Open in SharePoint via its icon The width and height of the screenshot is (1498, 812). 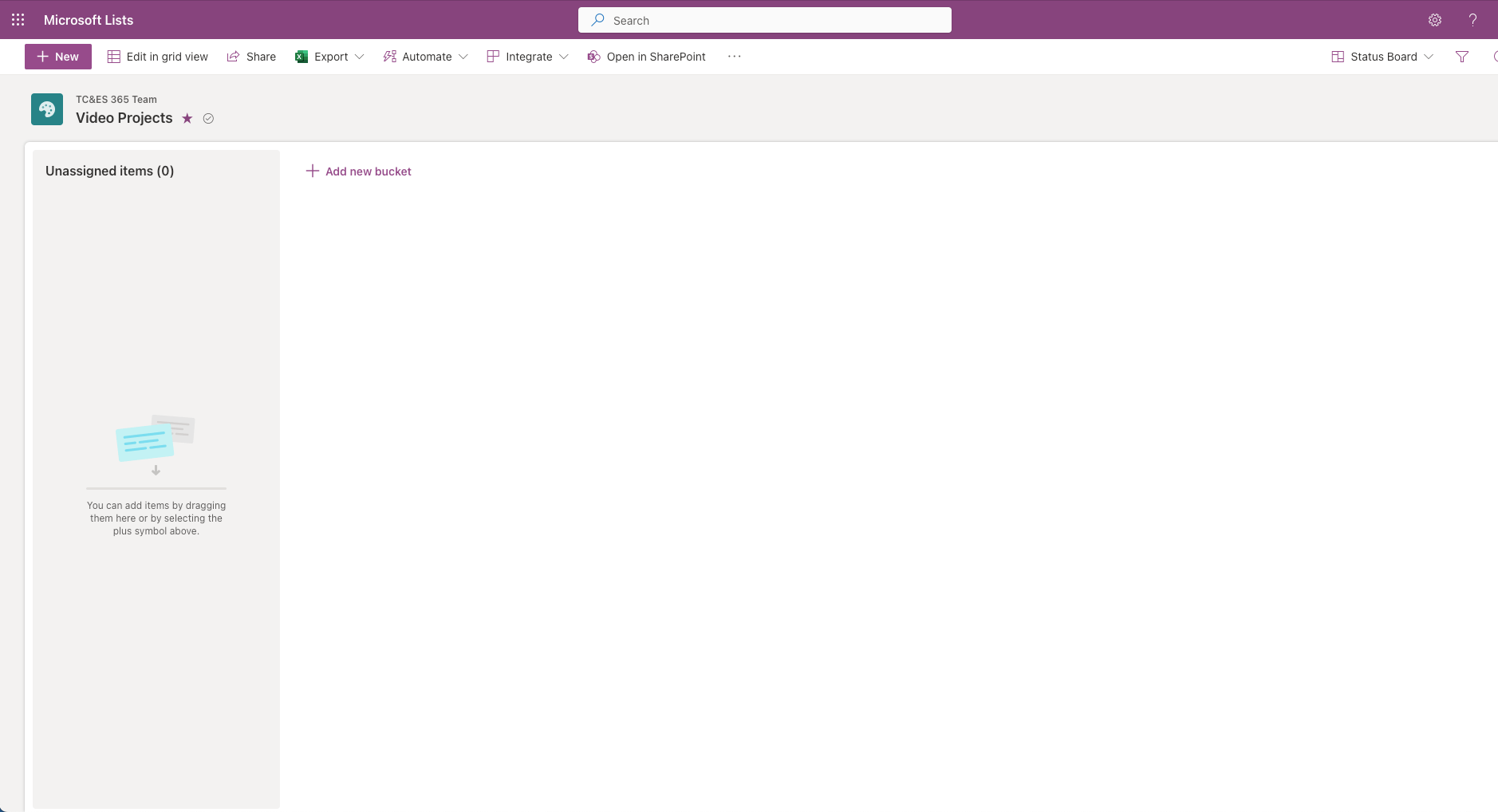pyautogui.click(x=593, y=56)
